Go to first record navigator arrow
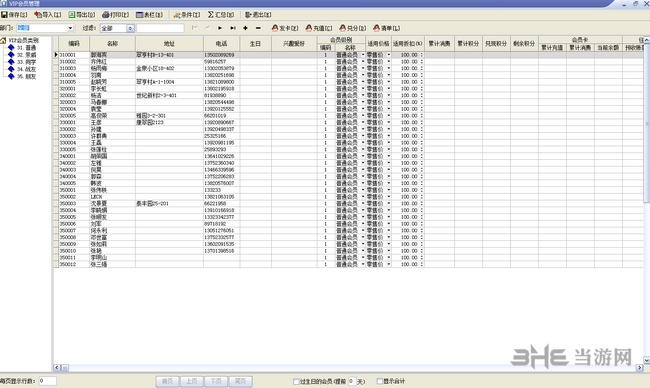650x388 pixels. 194,28
